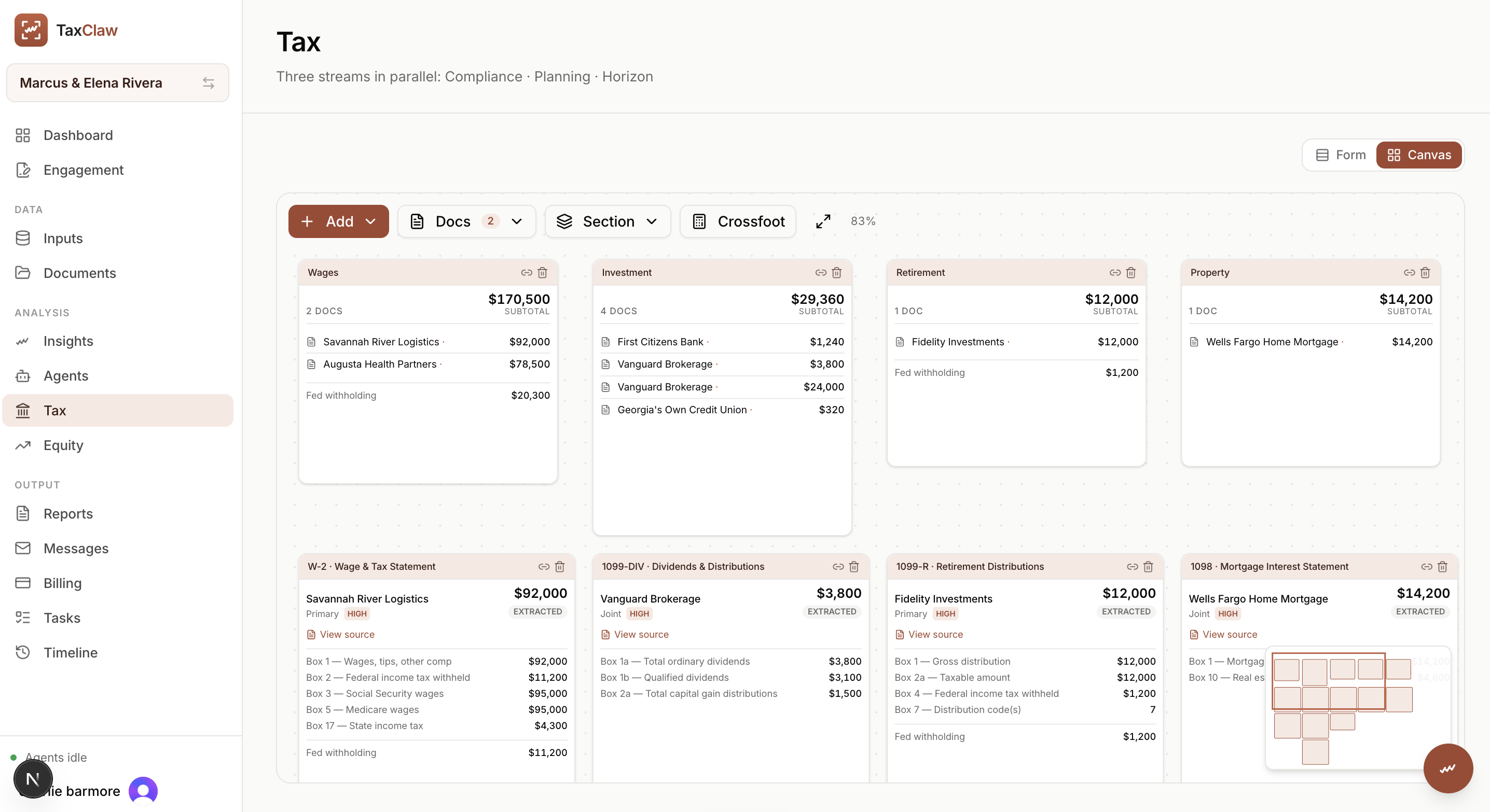This screenshot has width=1490, height=812.
Task: View source for Fidelity Investments 1099-R
Action: (x=929, y=634)
